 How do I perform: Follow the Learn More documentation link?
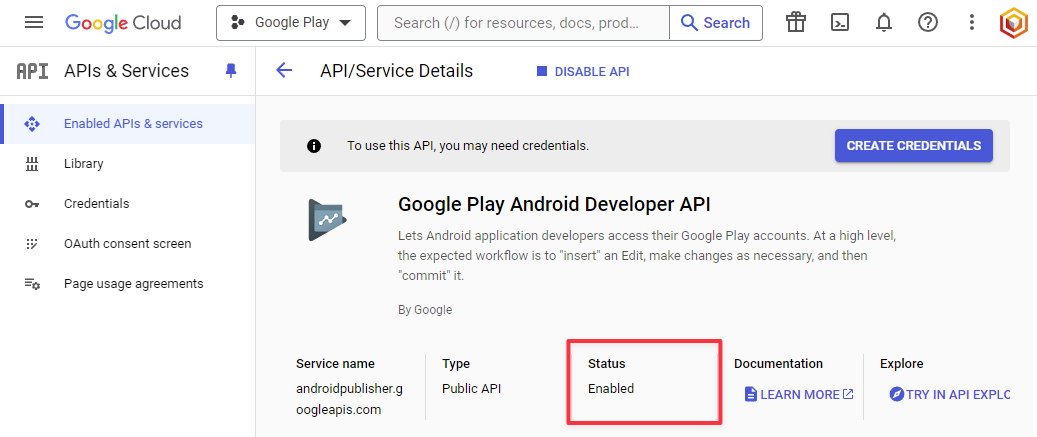799,395
